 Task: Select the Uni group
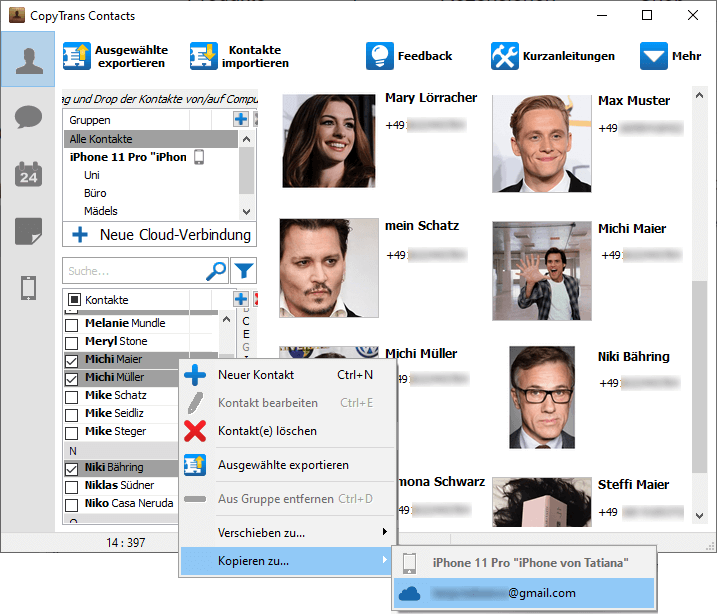(x=92, y=175)
